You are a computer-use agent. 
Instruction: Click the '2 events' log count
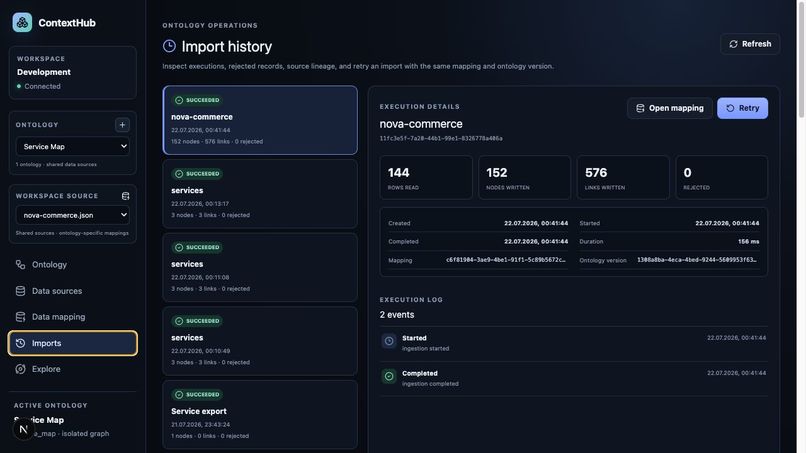click(x=397, y=315)
